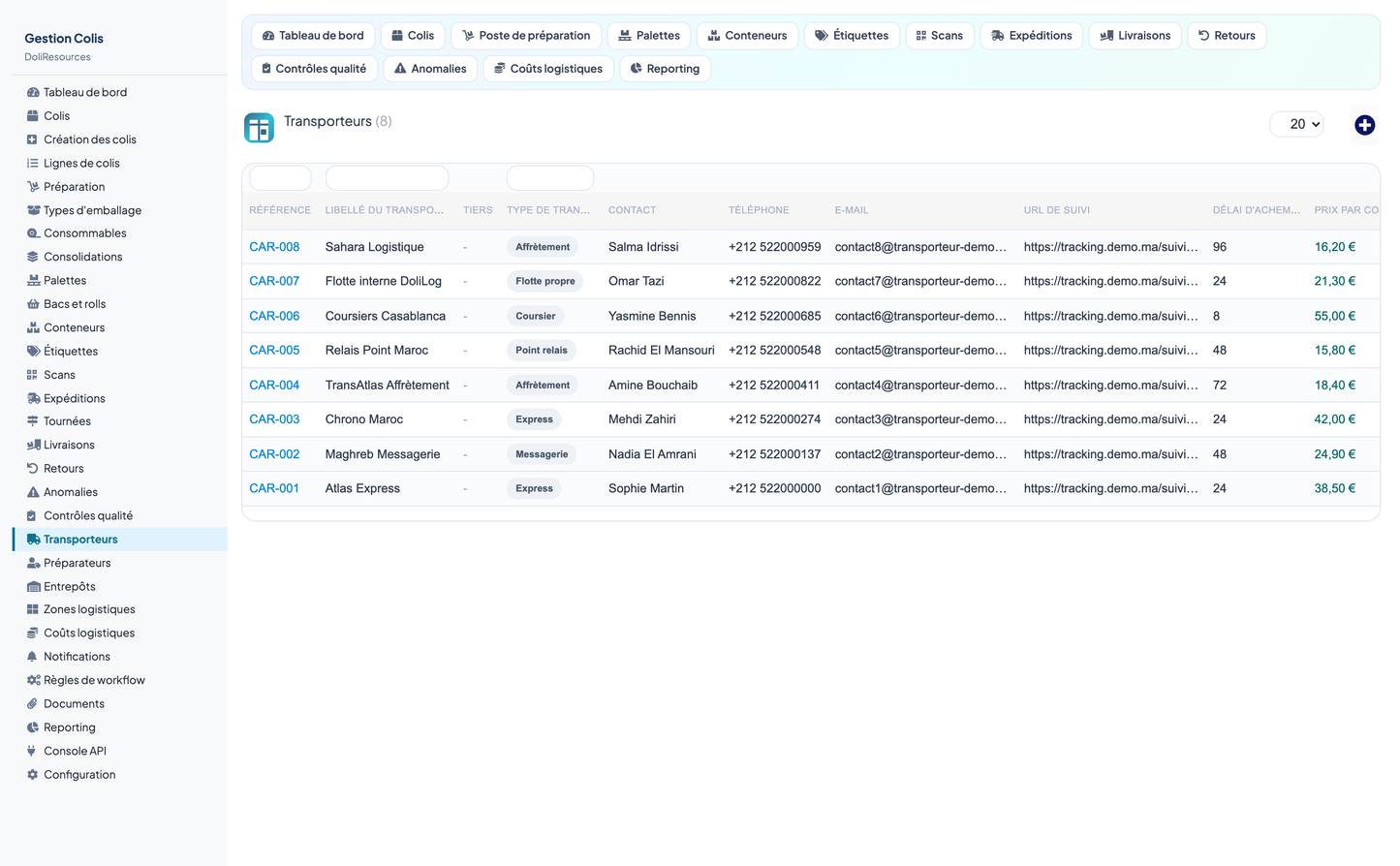1400x866 pixels.
Task: Open Scans in the sidebar
Action: pos(59,375)
